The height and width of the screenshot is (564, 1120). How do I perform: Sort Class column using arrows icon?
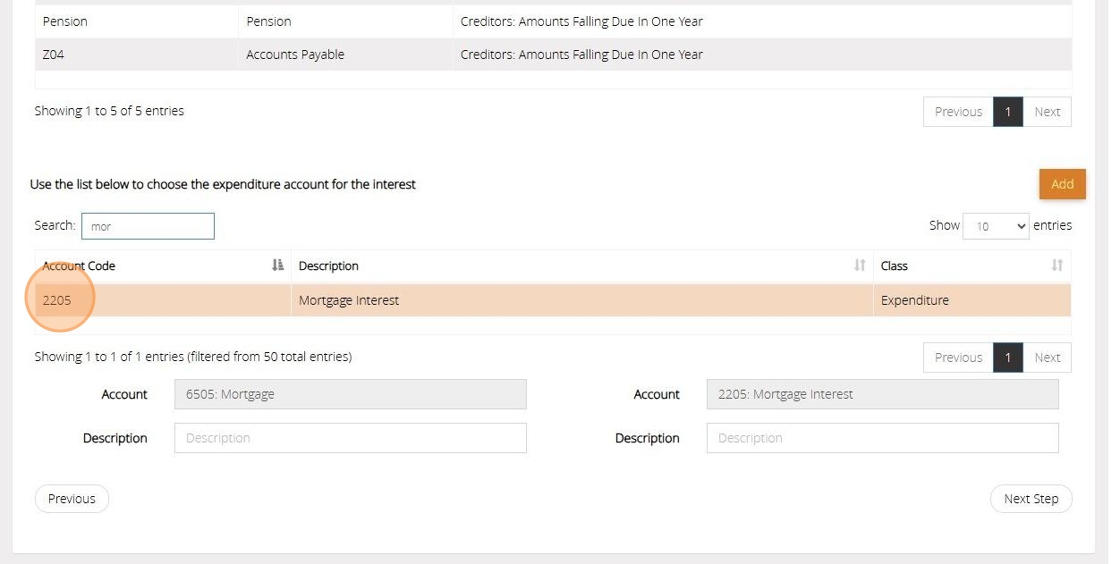pos(1057,265)
